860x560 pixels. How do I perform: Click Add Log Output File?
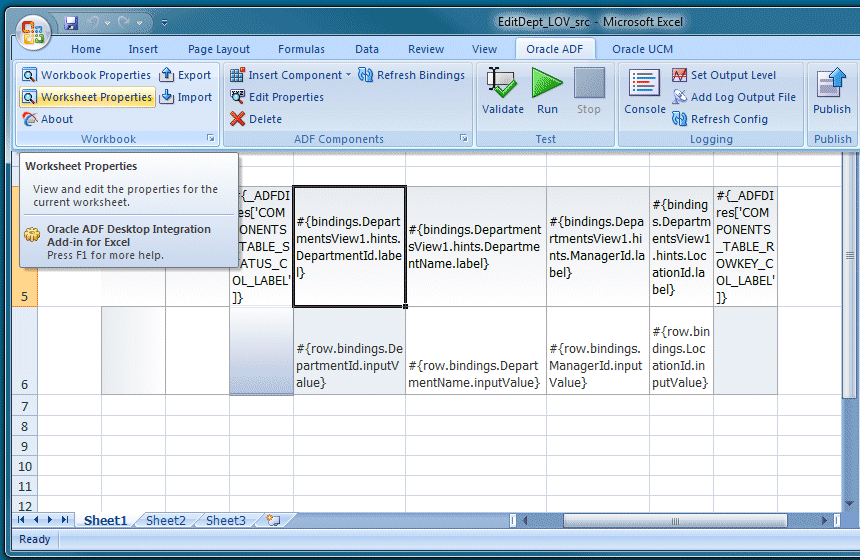pyautogui.click(x=734, y=97)
